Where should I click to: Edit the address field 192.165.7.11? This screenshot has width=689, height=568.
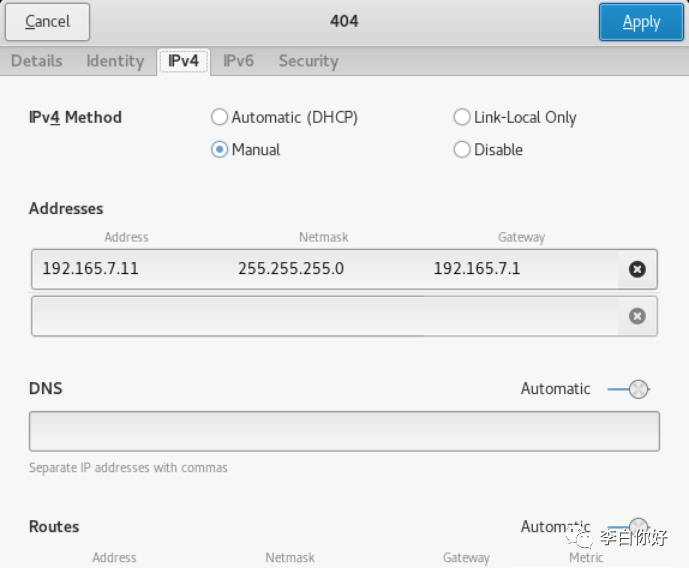(x=130, y=269)
